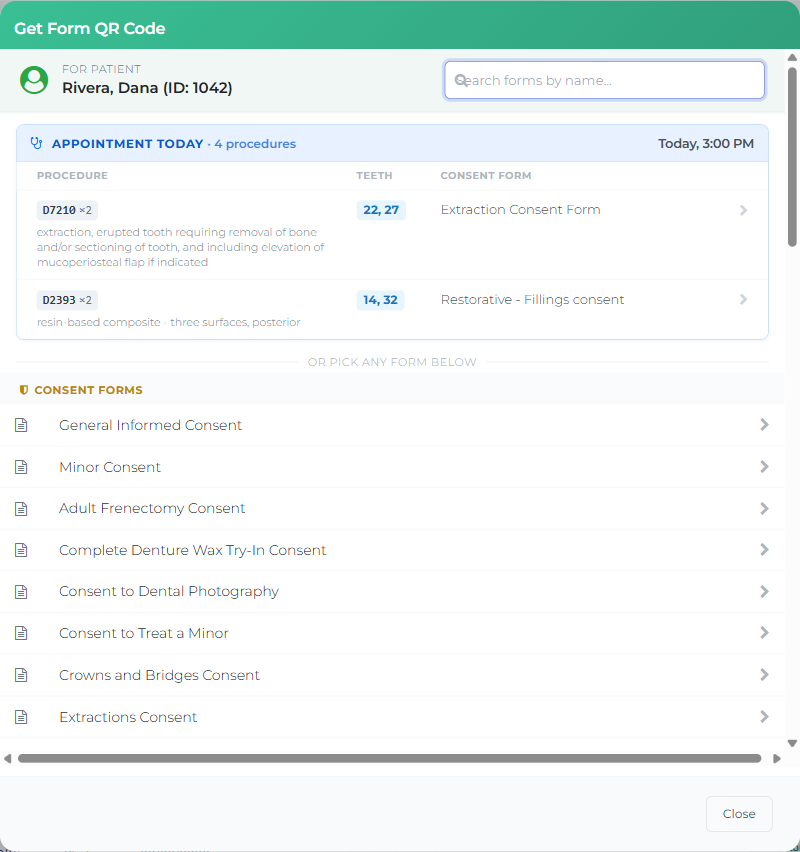Open chevron for Crowns and Bridges Consent
The image size is (800, 852).
(x=765, y=674)
